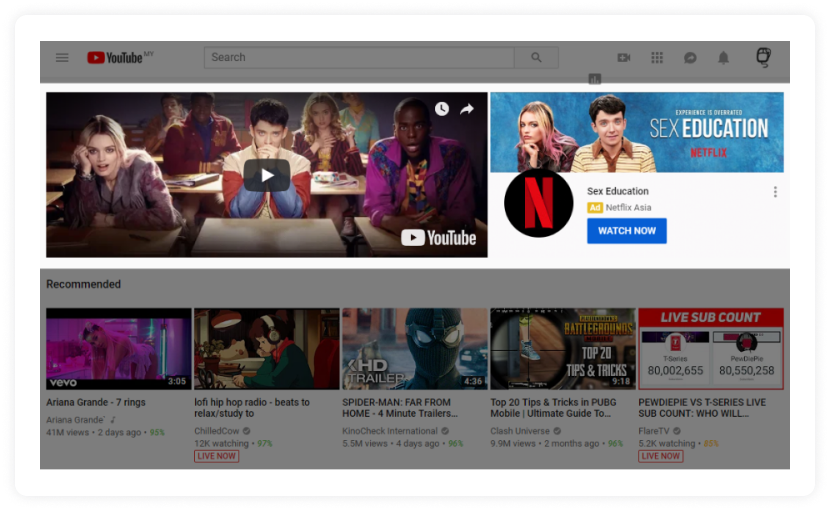Click '12K watching' text under ChilledCow

pos(221,444)
